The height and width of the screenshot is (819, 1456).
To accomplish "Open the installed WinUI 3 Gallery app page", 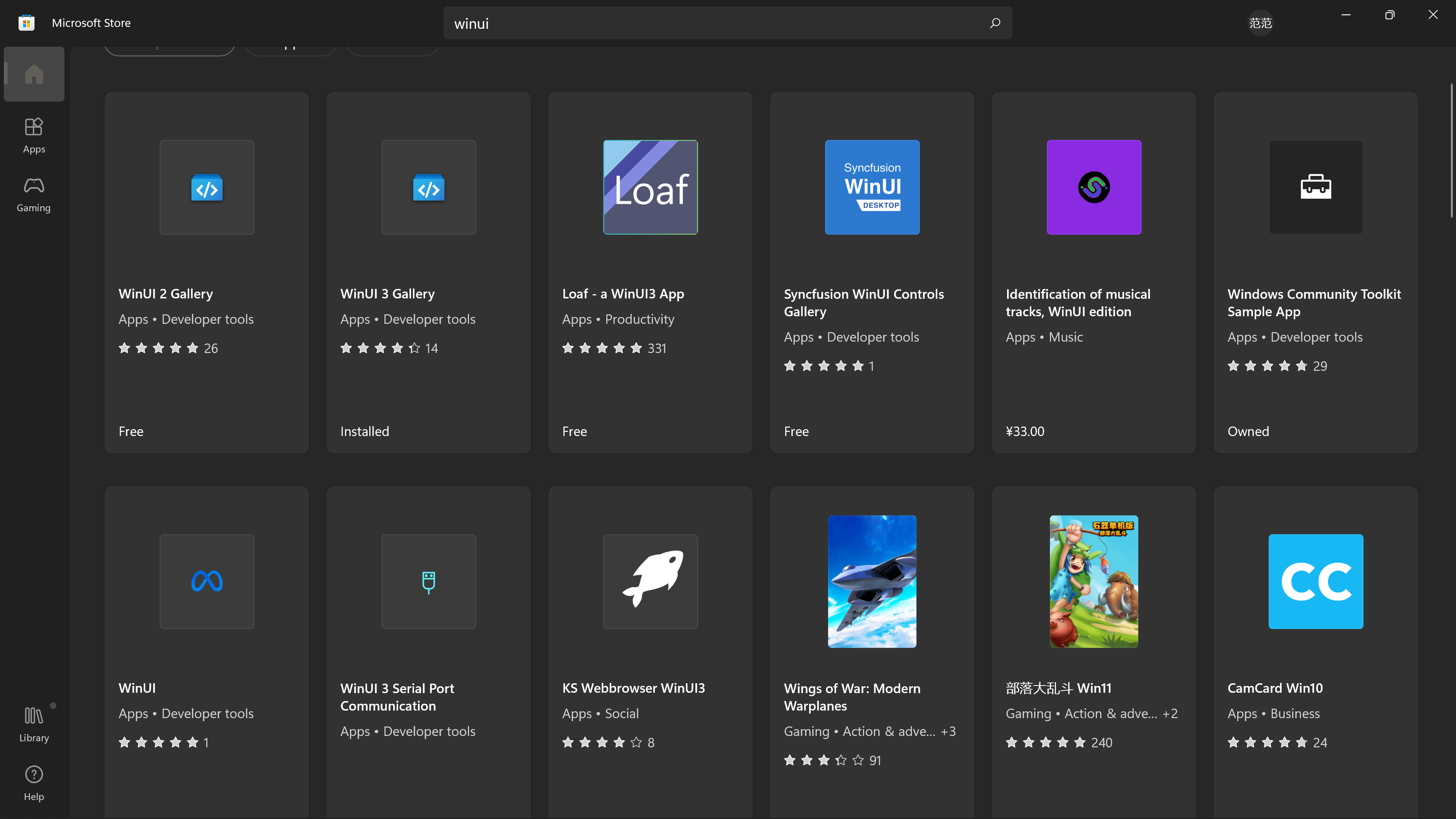I will [428, 271].
